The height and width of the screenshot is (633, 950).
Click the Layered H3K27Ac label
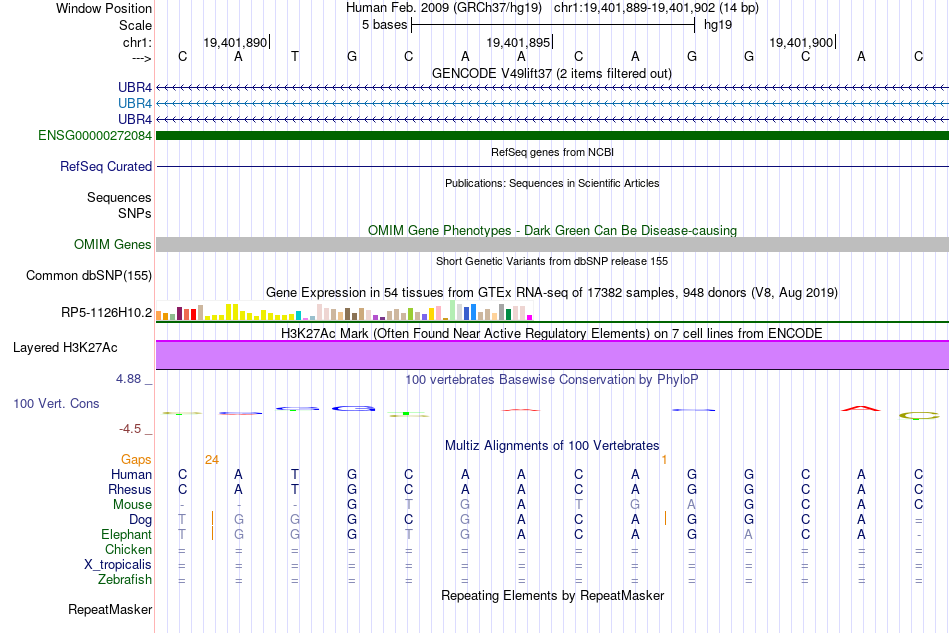coord(65,348)
